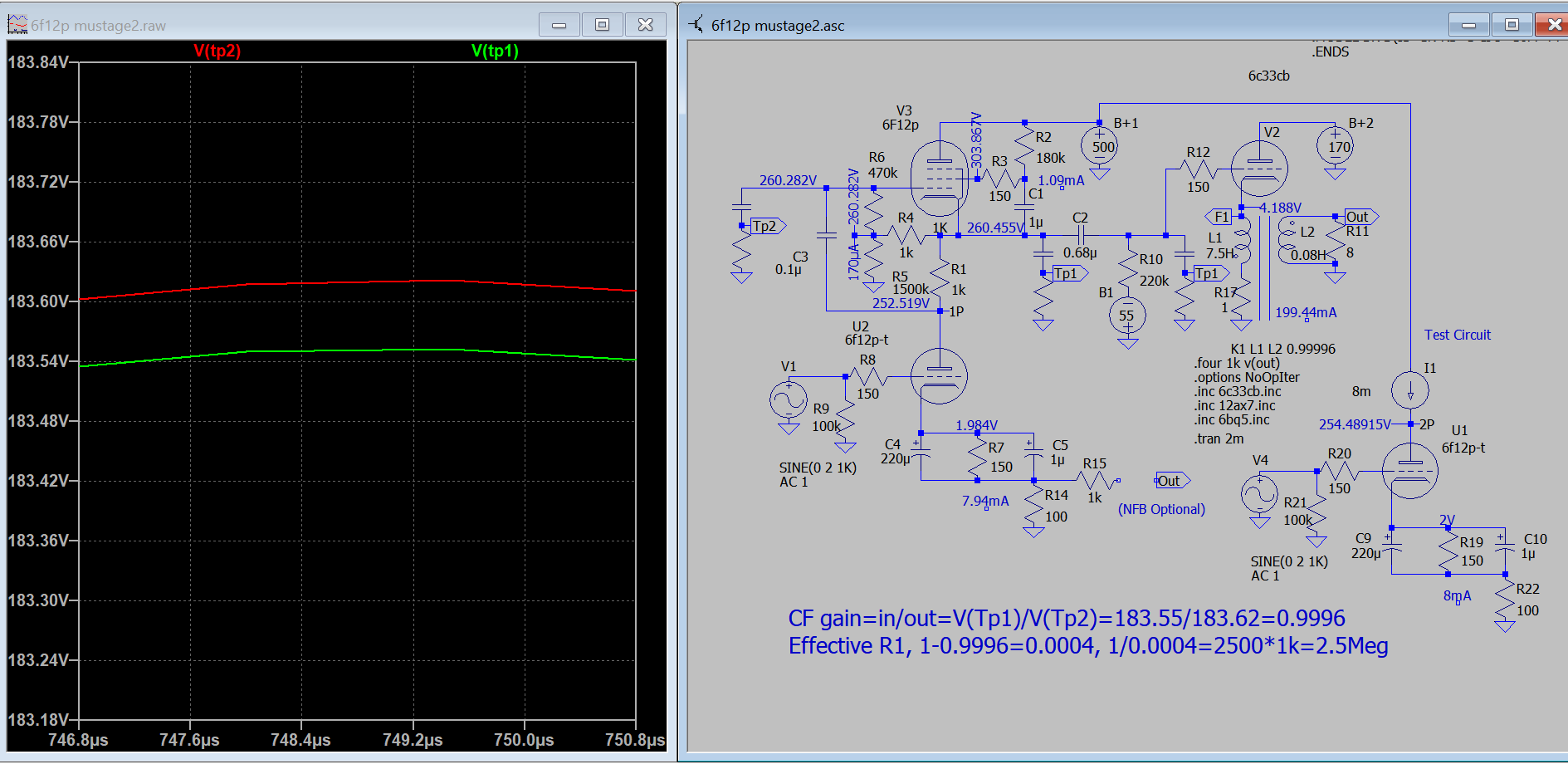Click the 199.44mA current label

point(1306,313)
